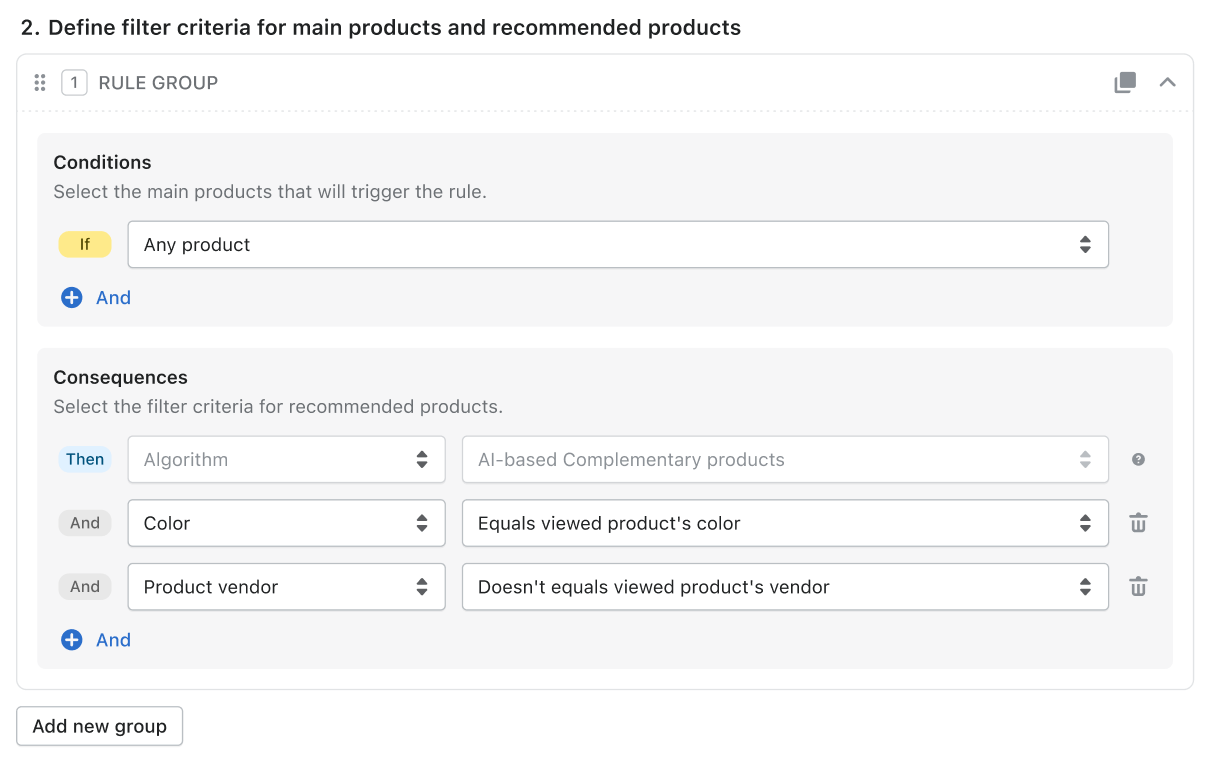The width and height of the screenshot is (1216, 774).
Task: Click the And link under Consequences
Action: tap(113, 639)
